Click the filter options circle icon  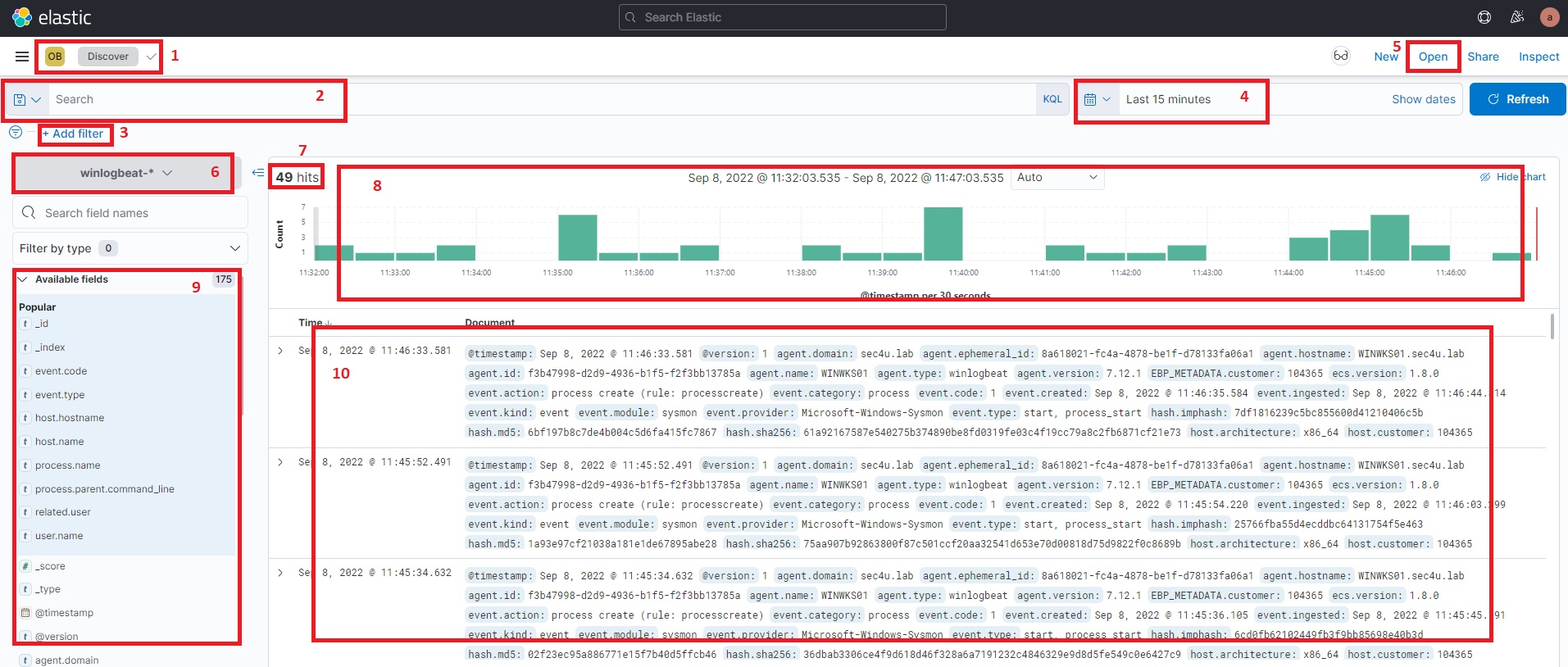coord(16,132)
